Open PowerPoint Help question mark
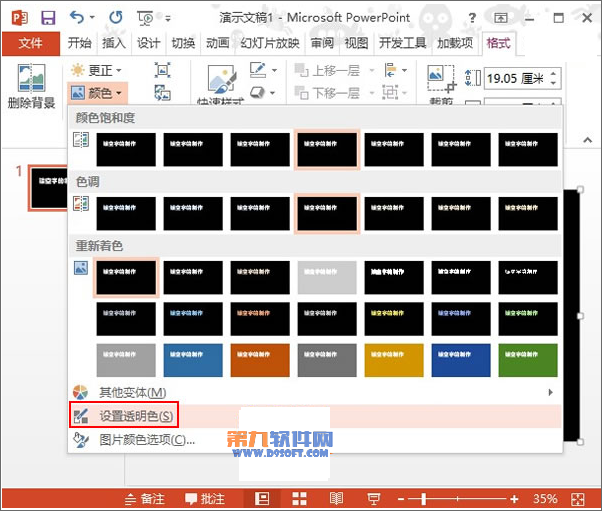 [x=472, y=18]
